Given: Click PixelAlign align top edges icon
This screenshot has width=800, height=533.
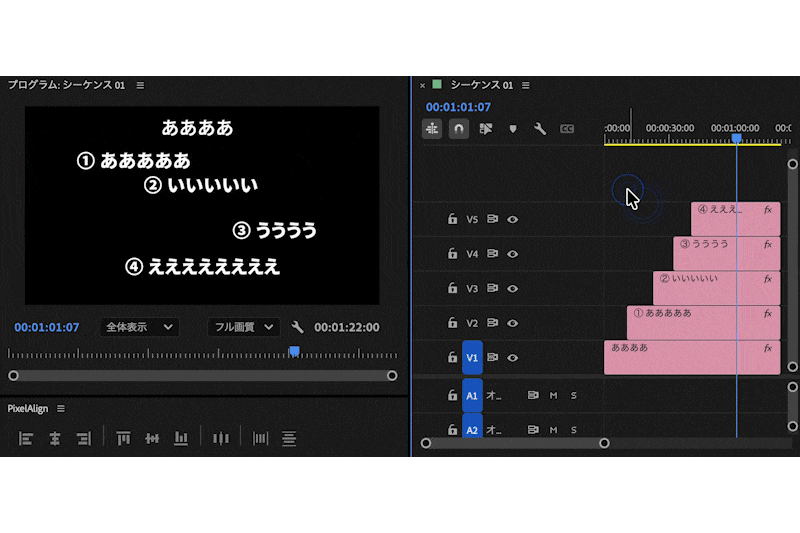Looking at the screenshot, I should 123,438.
